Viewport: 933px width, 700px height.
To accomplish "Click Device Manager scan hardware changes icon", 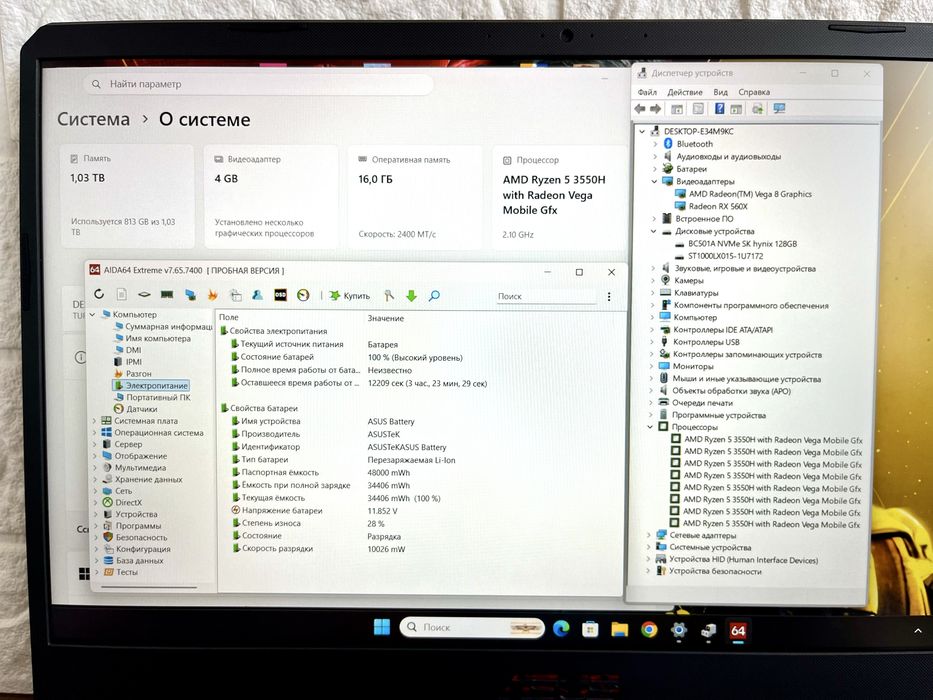I will (x=779, y=108).
